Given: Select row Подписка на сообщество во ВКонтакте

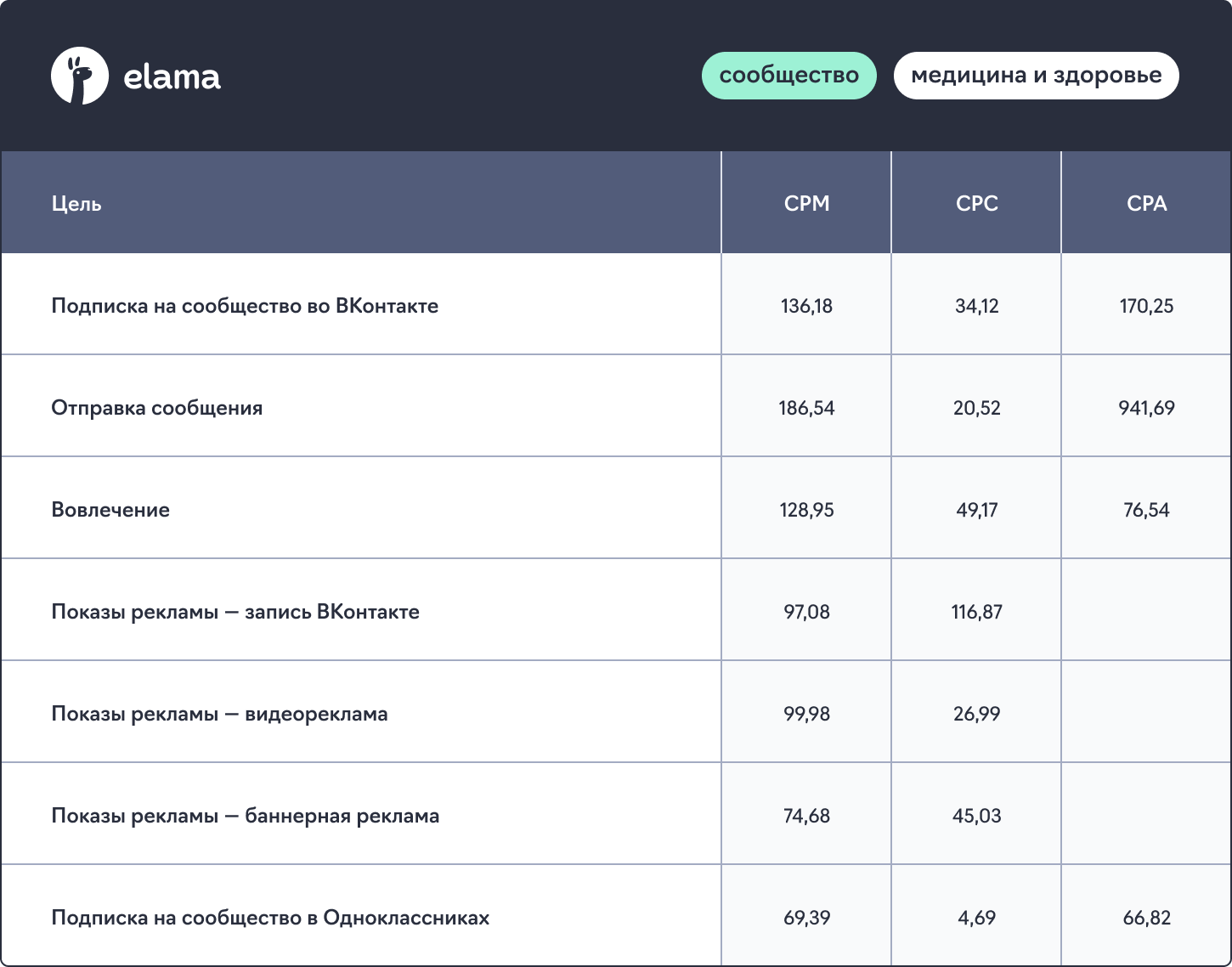Looking at the screenshot, I should [x=616, y=304].
